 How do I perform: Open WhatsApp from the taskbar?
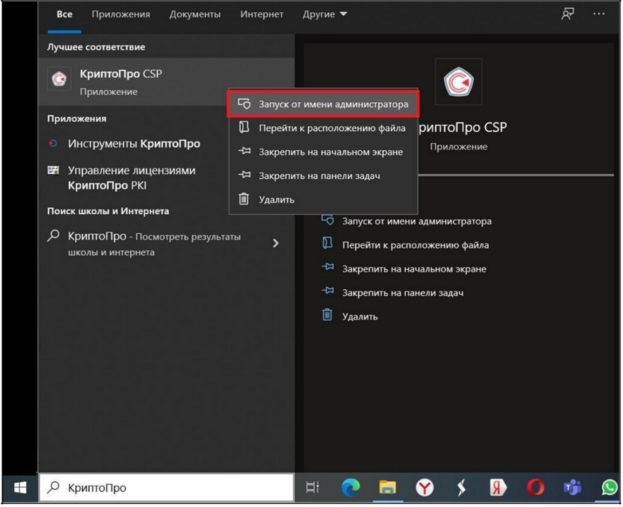pos(609,488)
